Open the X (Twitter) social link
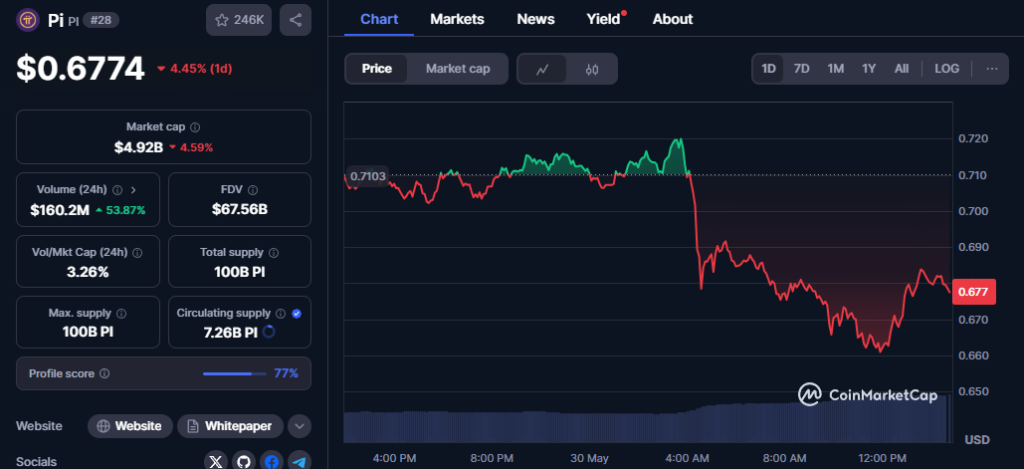 pyautogui.click(x=217, y=461)
